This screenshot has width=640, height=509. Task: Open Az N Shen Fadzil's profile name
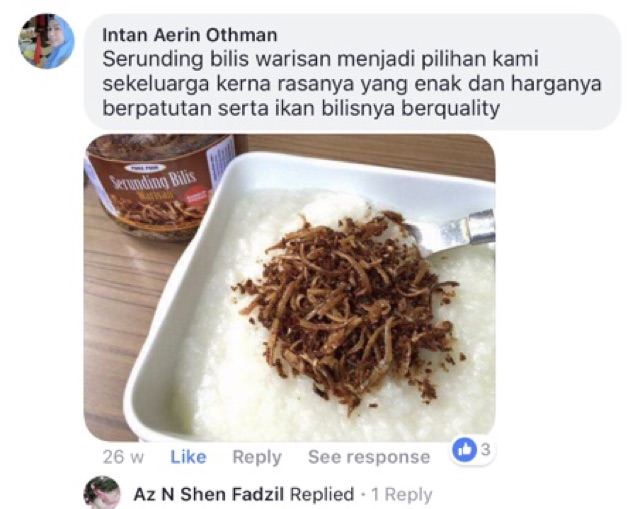click(x=209, y=494)
